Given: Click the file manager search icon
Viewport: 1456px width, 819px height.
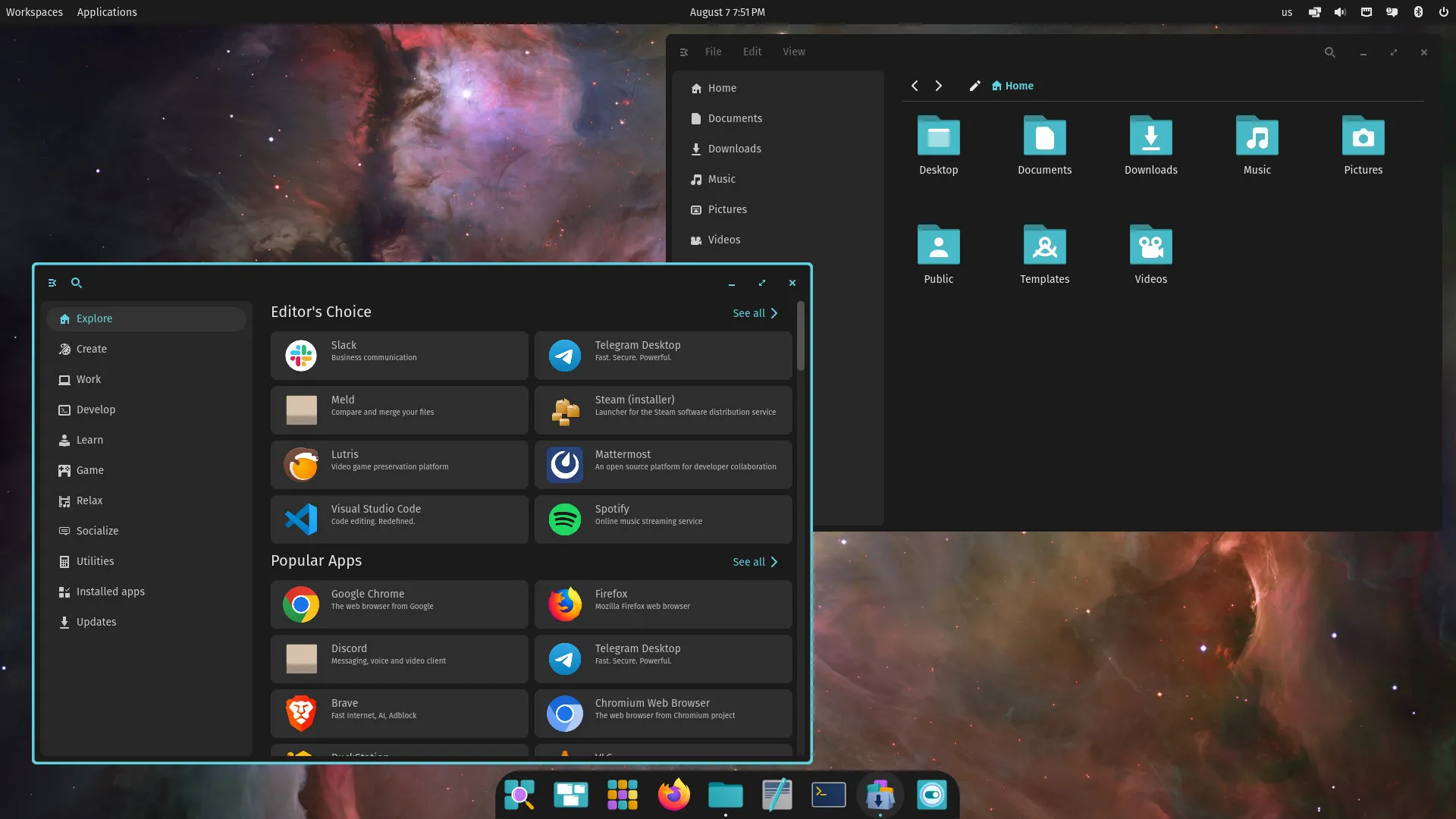Looking at the screenshot, I should [x=1329, y=52].
